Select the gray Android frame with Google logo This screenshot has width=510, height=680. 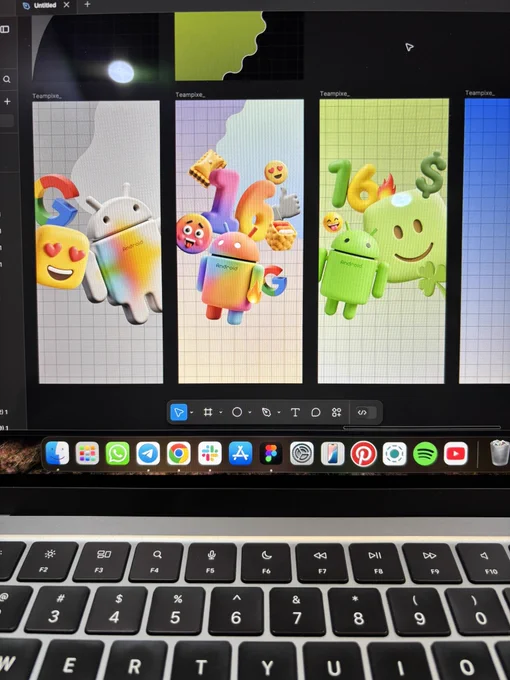(98, 242)
